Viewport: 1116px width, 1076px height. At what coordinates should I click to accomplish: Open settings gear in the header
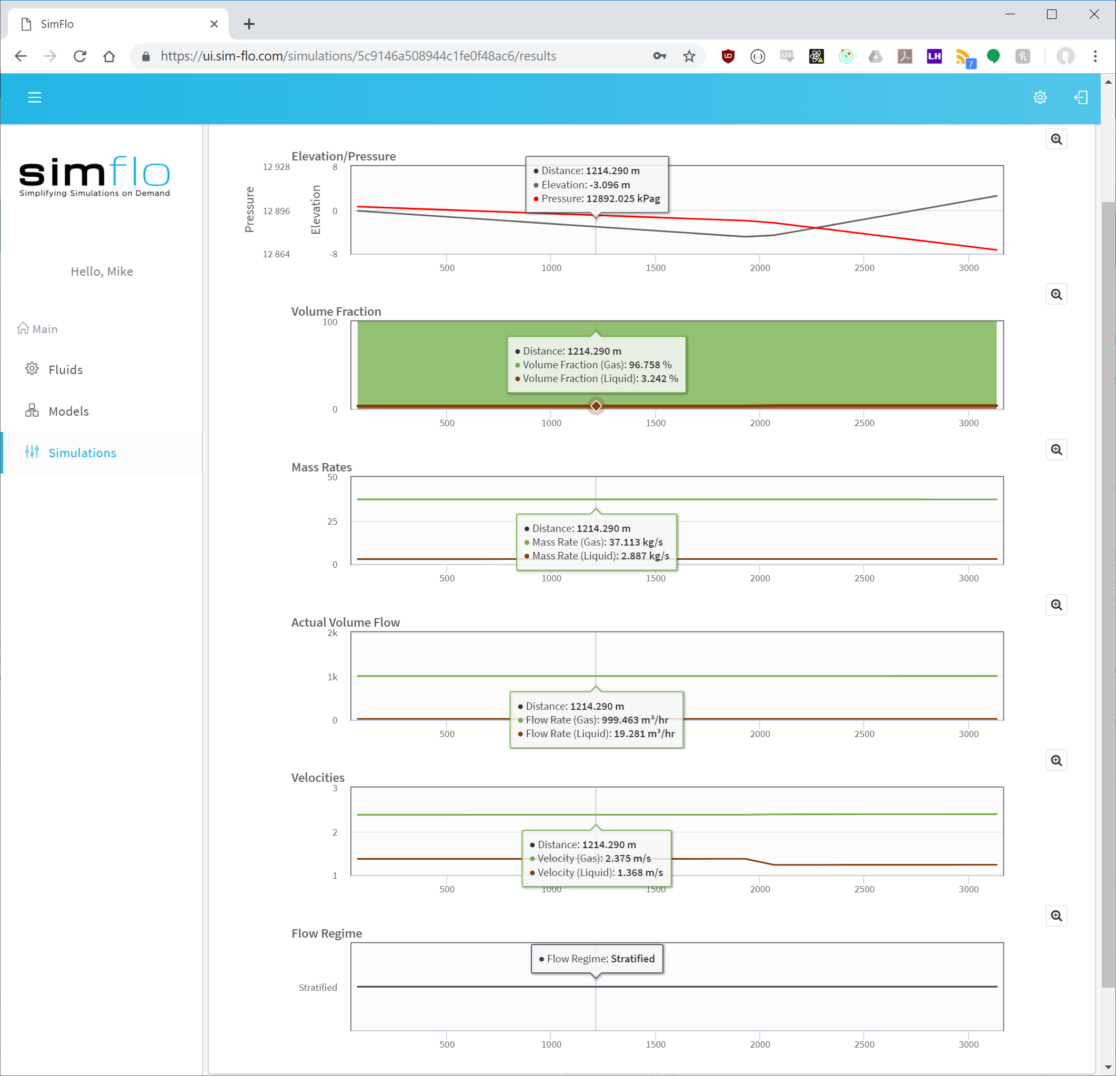pyautogui.click(x=1040, y=97)
